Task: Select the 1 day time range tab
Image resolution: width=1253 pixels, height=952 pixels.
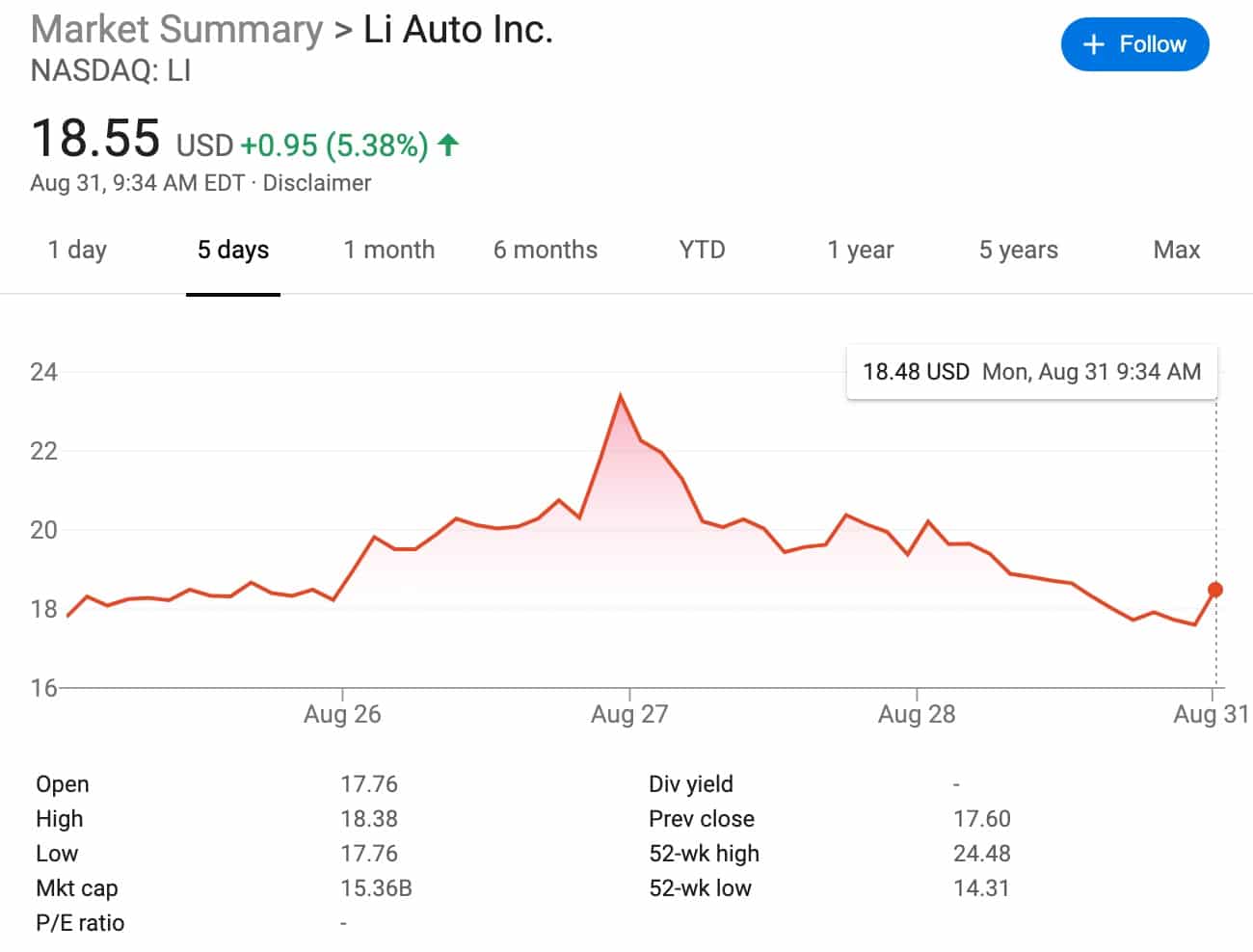Action: click(77, 250)
